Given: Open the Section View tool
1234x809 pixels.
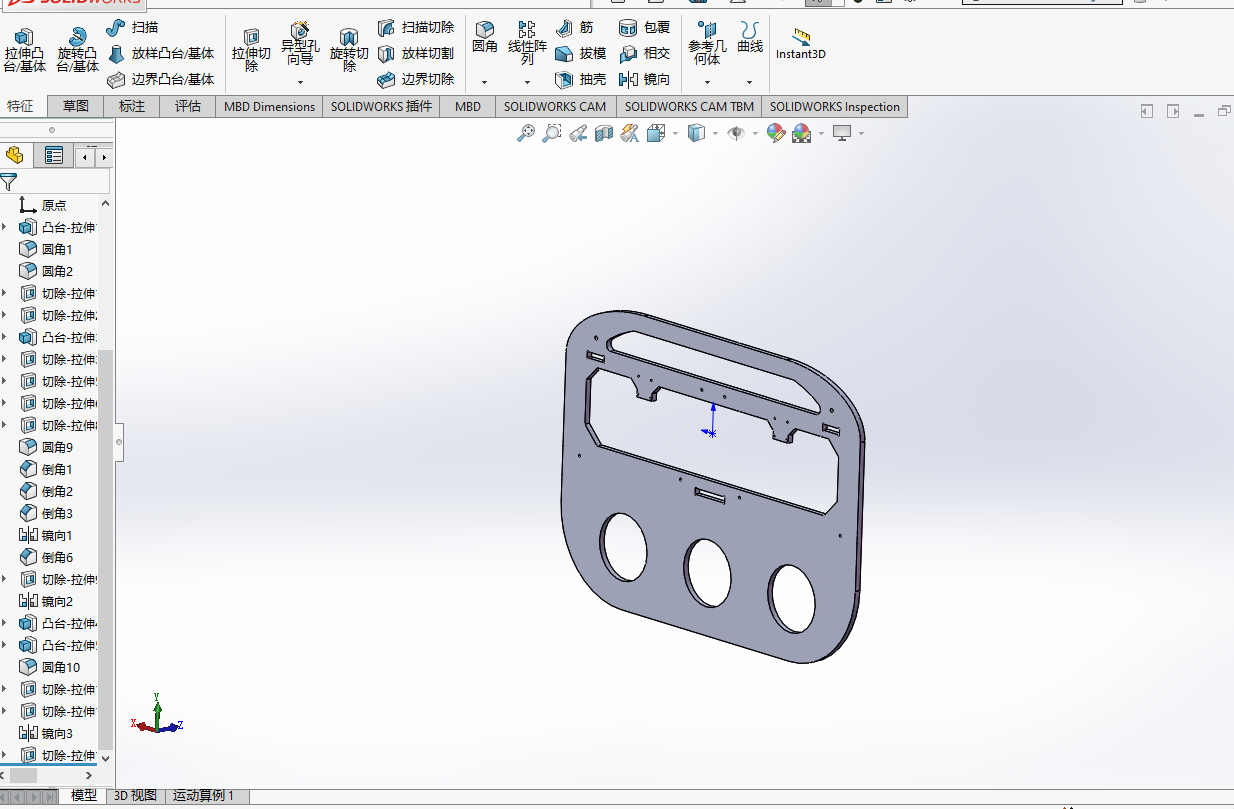Looking at the screenshot, I should click(x=604, y=133).
